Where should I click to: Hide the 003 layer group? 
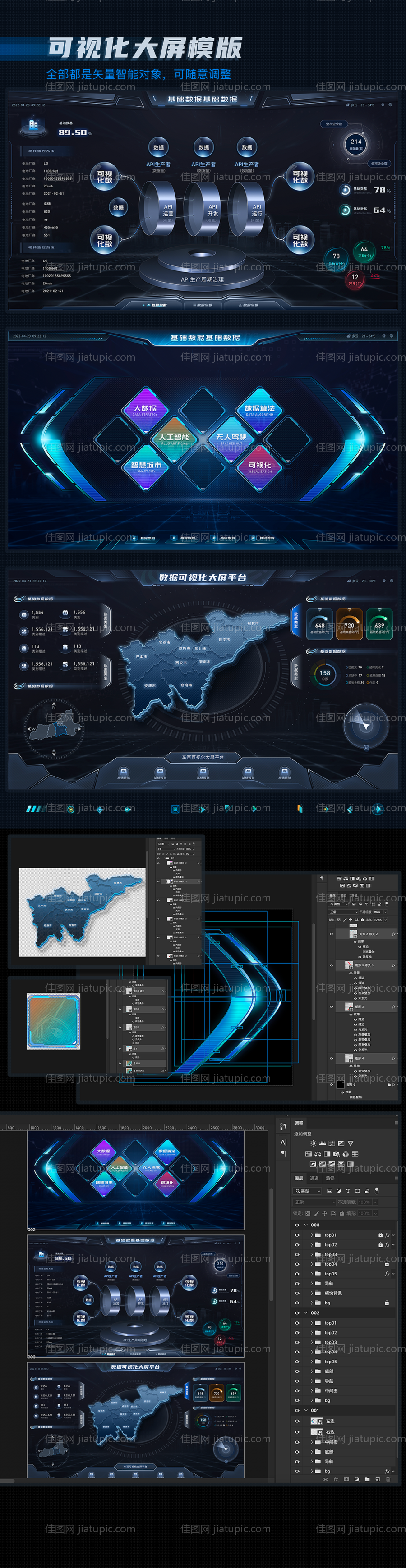297,1225
